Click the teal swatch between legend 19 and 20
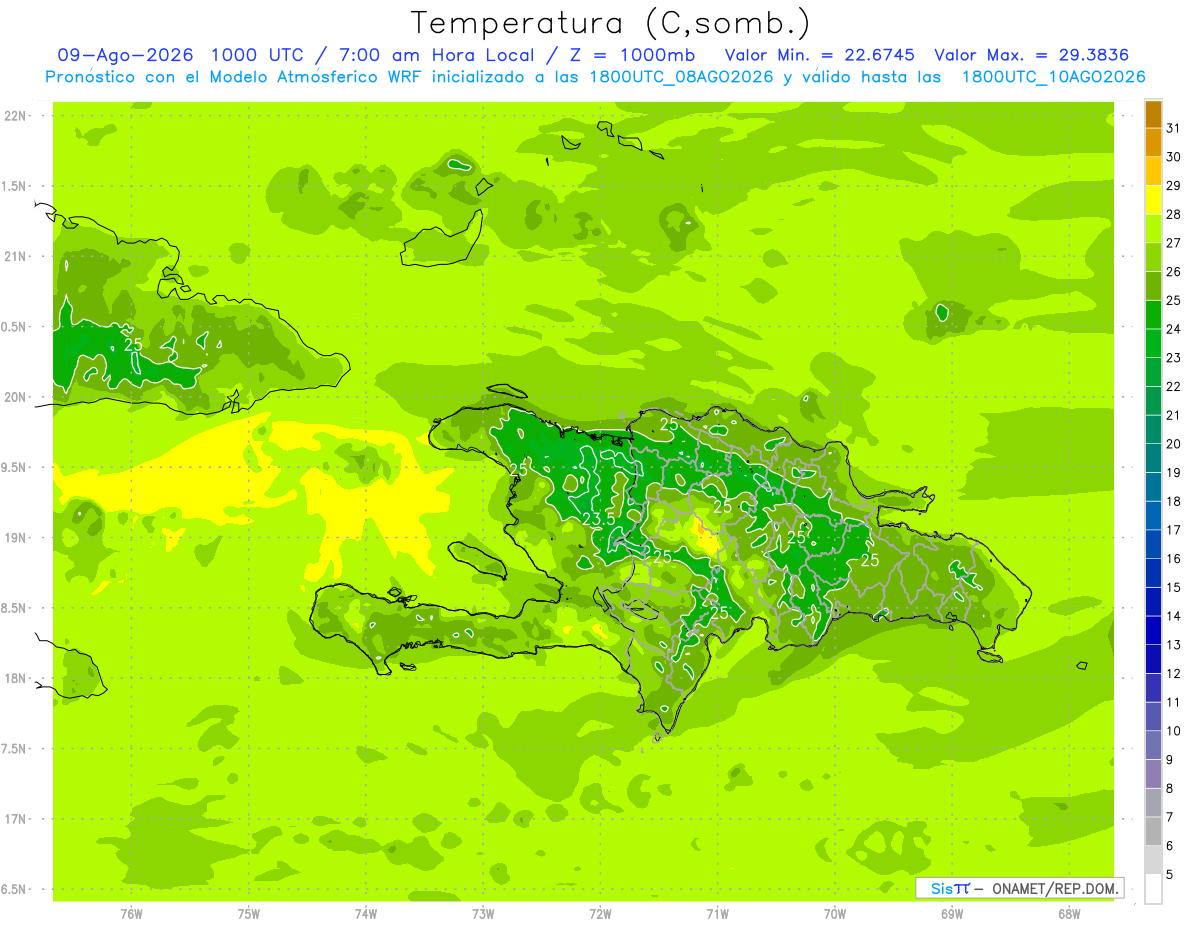1200x927 pixels. (1153, 458)
